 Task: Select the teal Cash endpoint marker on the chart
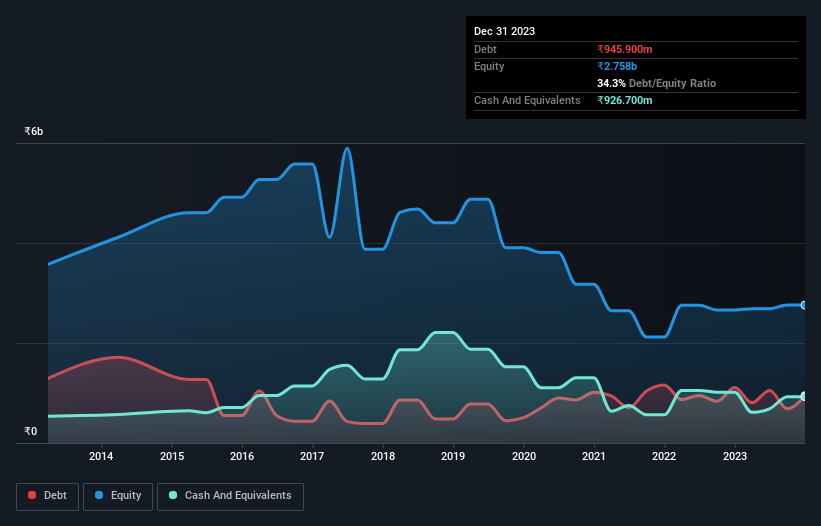click(x=804, y=397)
